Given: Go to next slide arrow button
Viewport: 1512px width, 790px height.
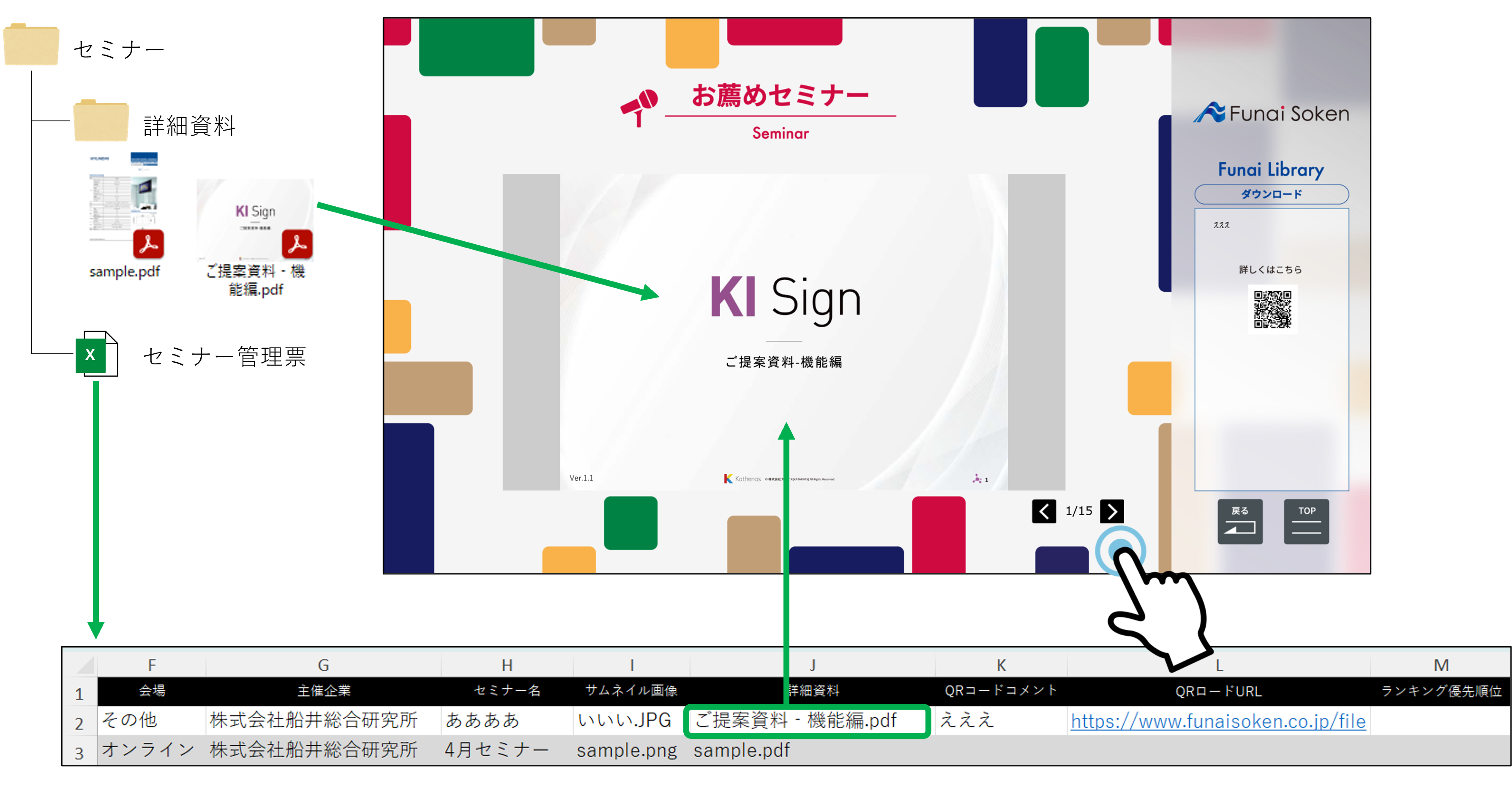Looking at the screenshot, I should [x=1112, y=511].
